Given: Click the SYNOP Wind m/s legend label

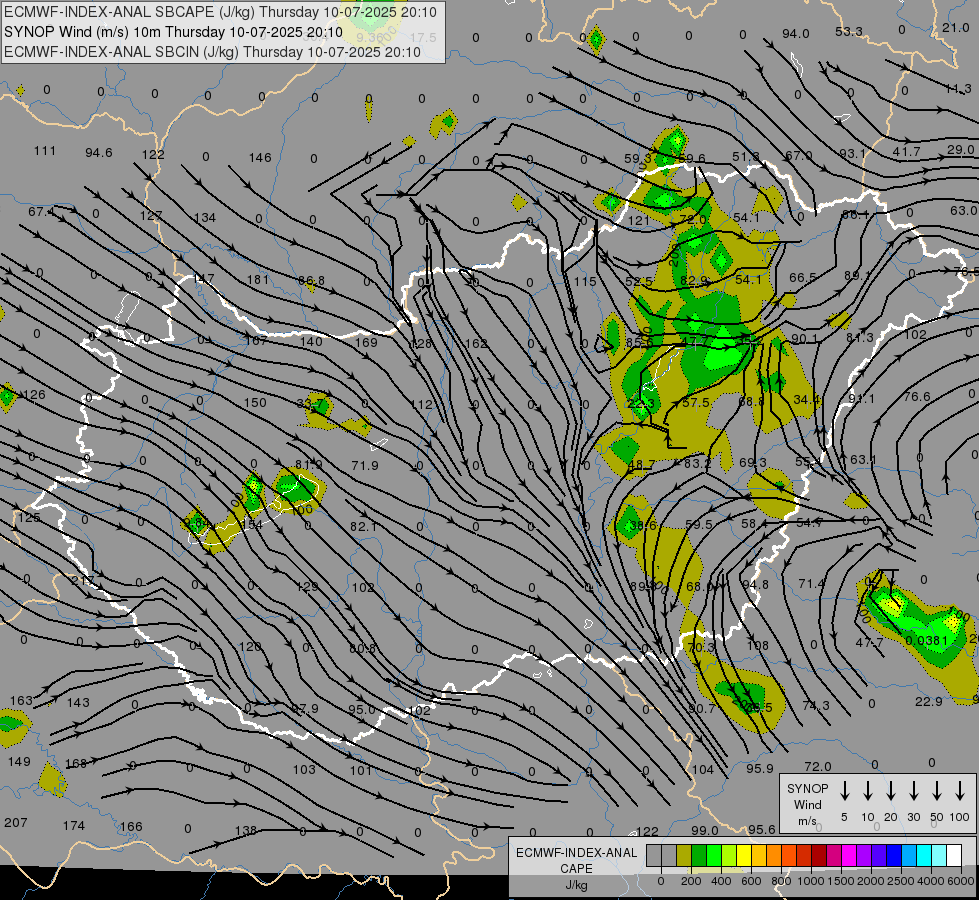Looking at the screenshot, I should tap(807, 804).
